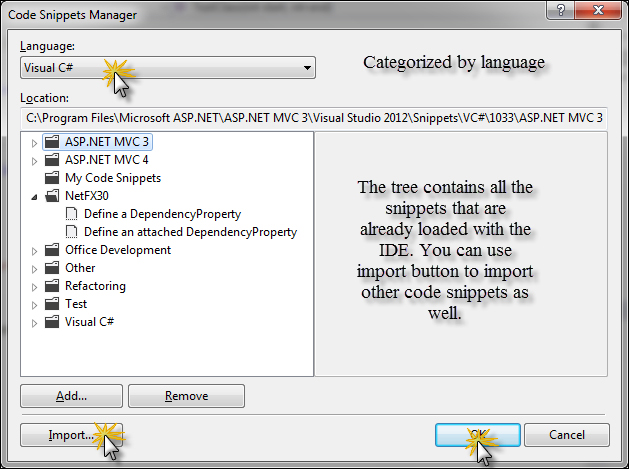Collapse the NetFX30 folder arrow
This screenshot has width=629, height=469.
tap(34, 197)
